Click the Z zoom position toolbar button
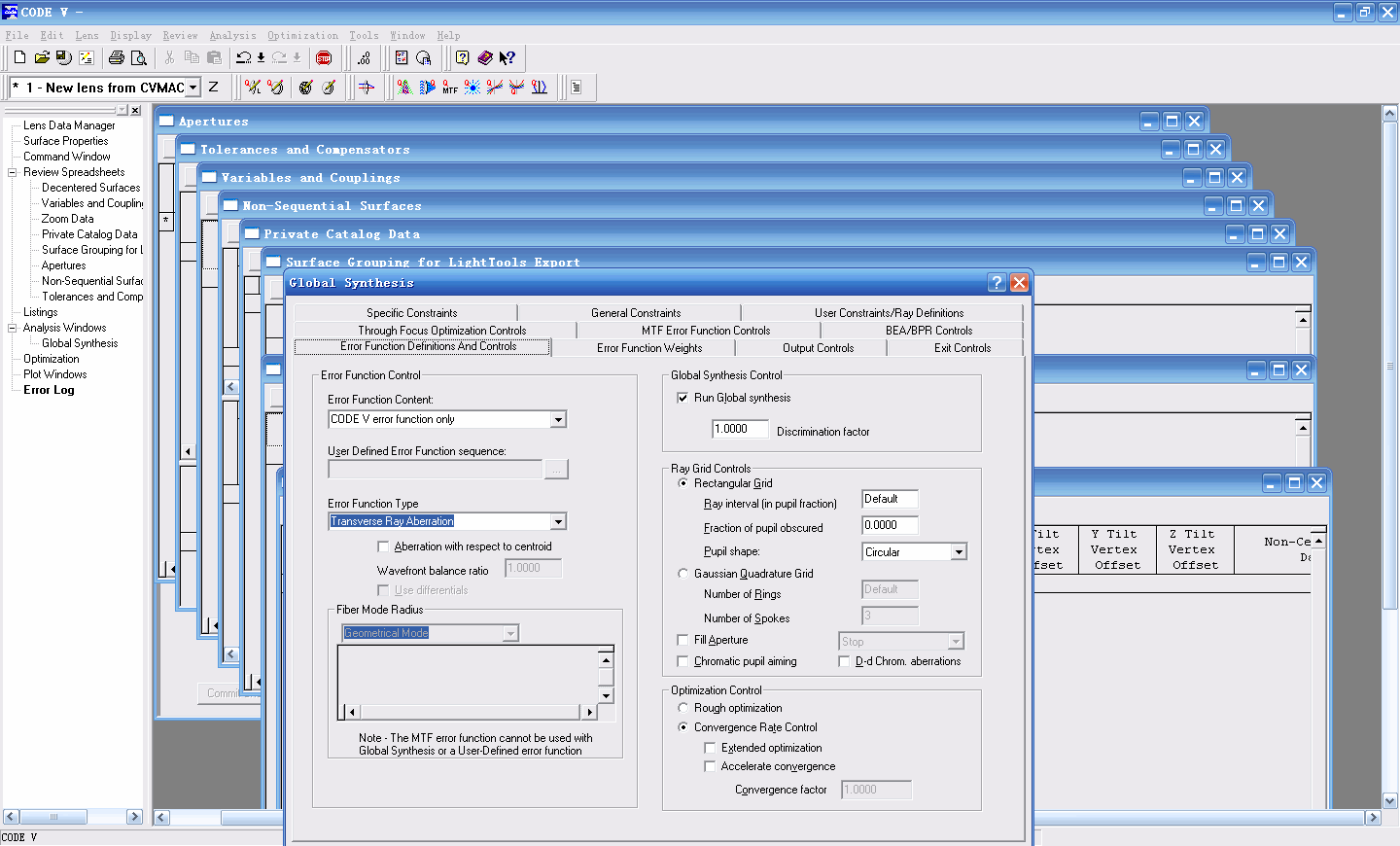 213,87
